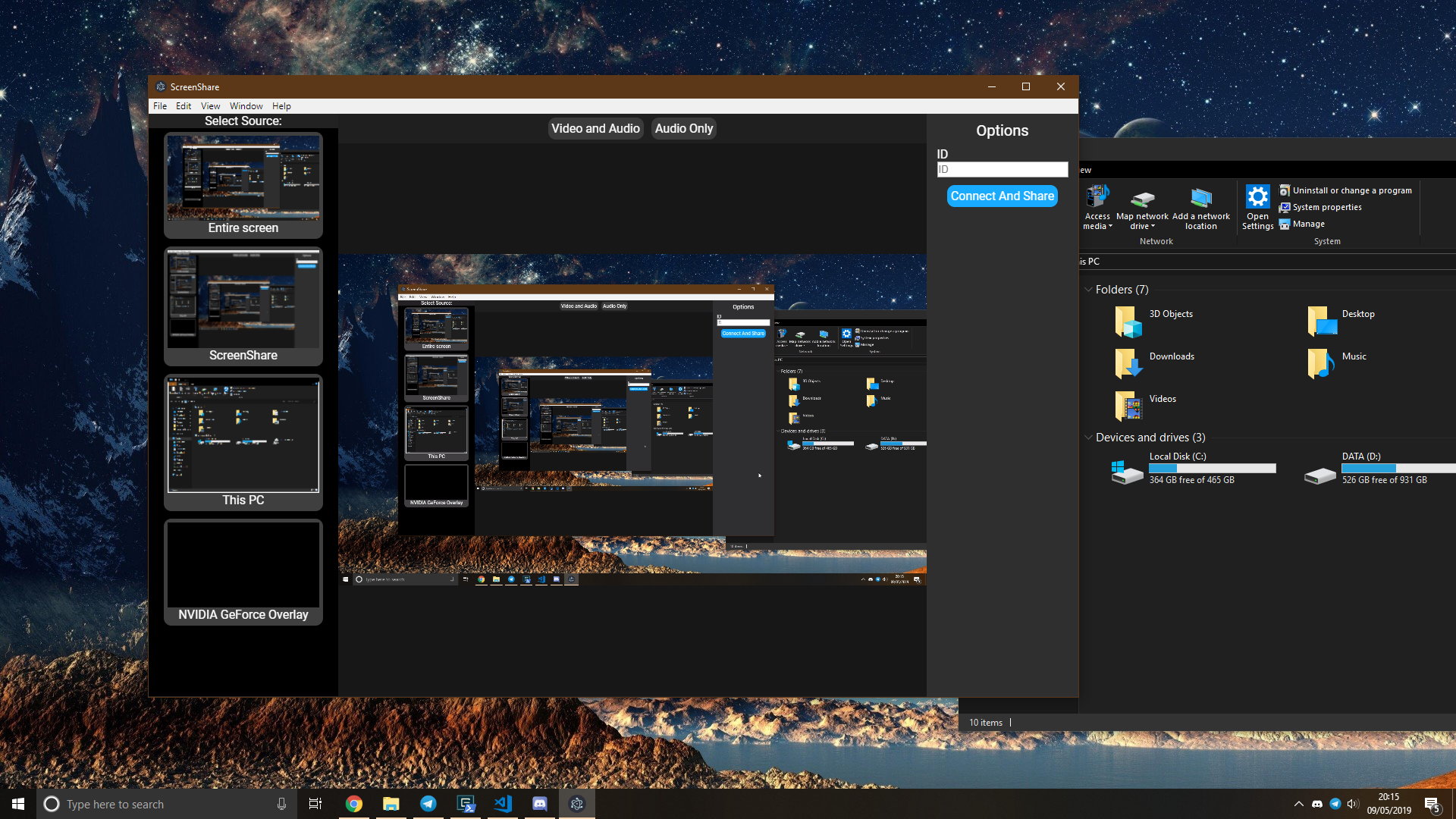Image resolution: width=1456 pixels, height=819 pixels.
Task: Click the Local Disk (C:) usage bar
Action: pos(1211,468)
